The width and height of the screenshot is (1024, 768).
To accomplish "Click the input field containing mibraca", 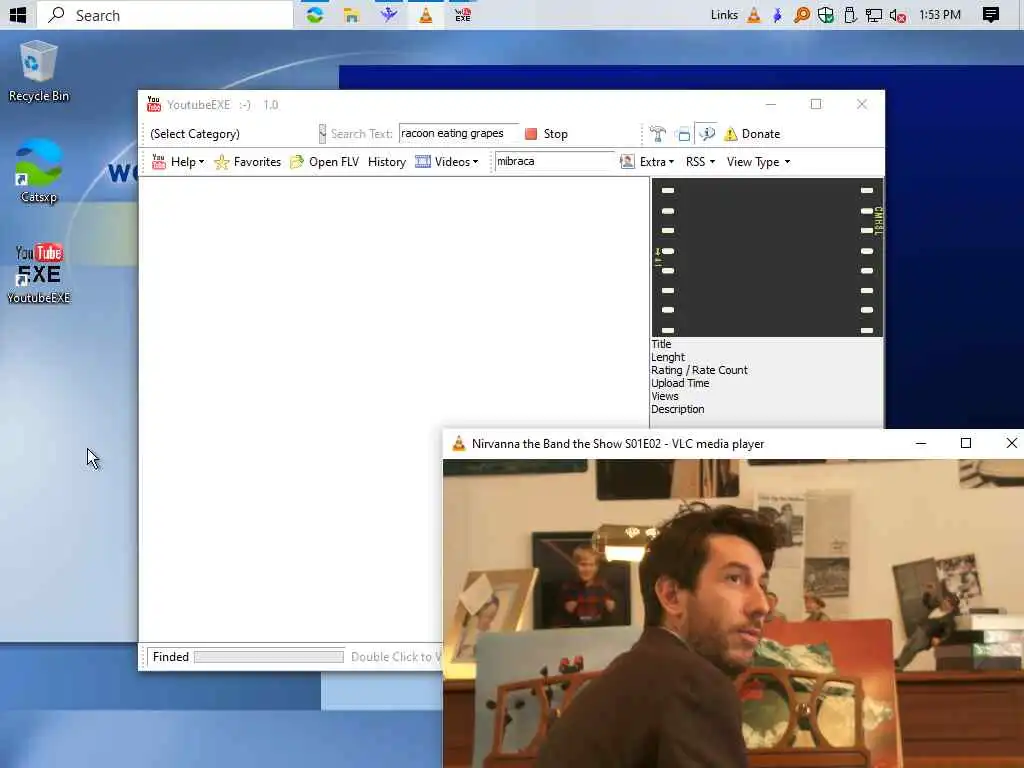I will 554,161.
